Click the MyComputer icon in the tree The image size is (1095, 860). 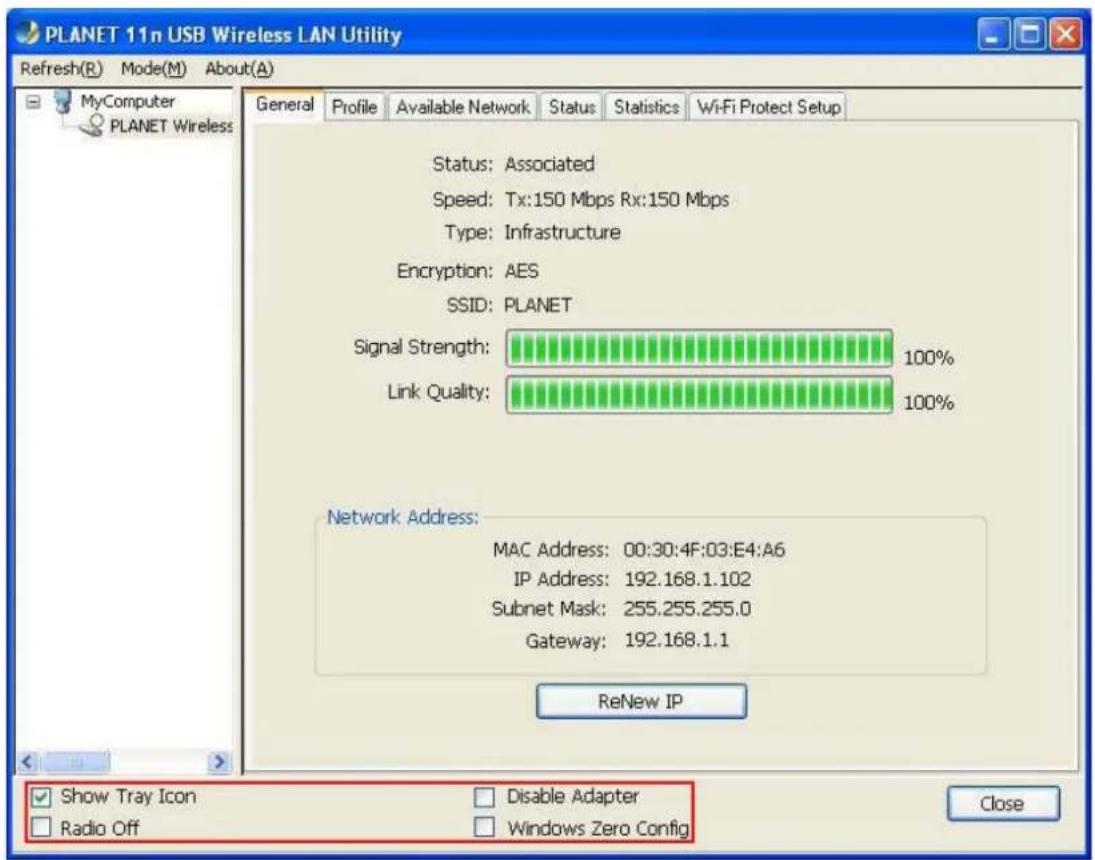[63, 102]
